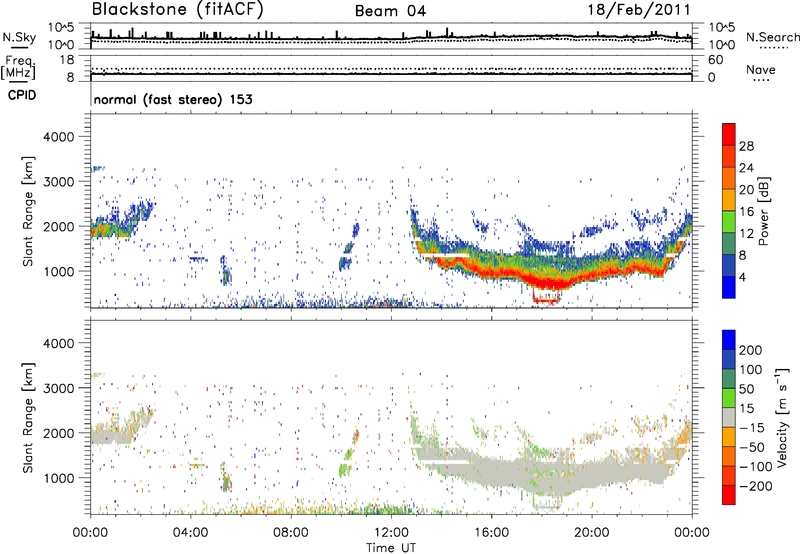
Task: Click the "2000" tick of the velocity panel
Action: coord(59,433)
